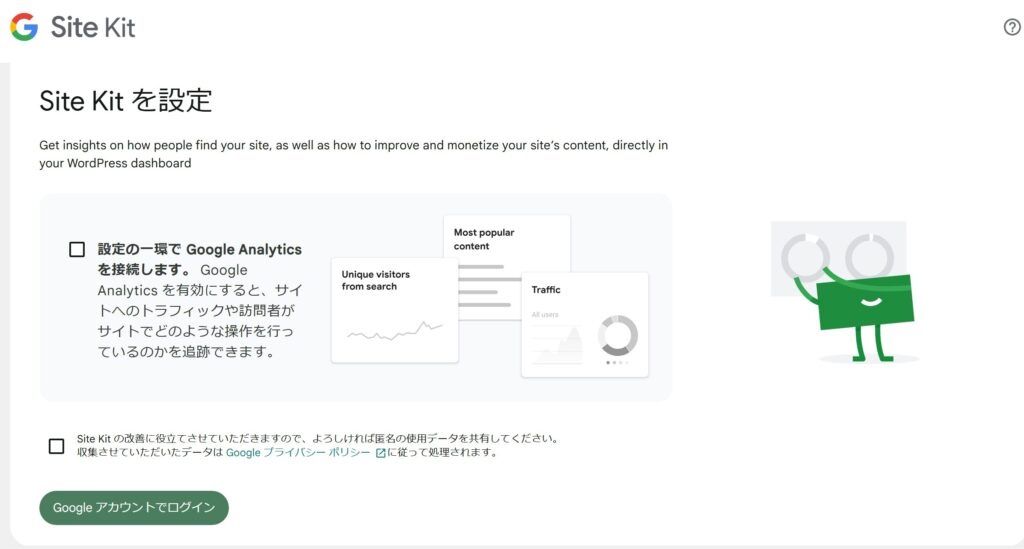
Task: Click the external link icon after ポリシー
Action: (x=380, y=453)
